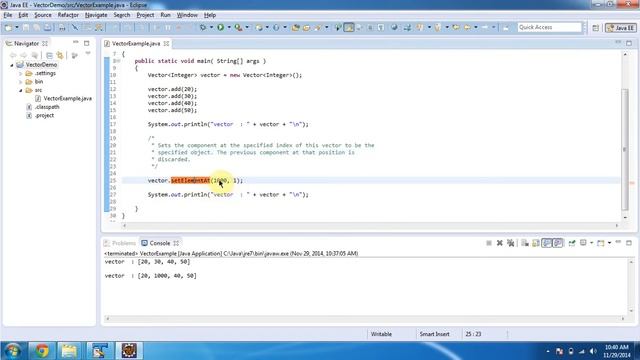Click the Windows Start button
Image resolution: width=640 pixels, height=360 pixels.
click(12, 351)
